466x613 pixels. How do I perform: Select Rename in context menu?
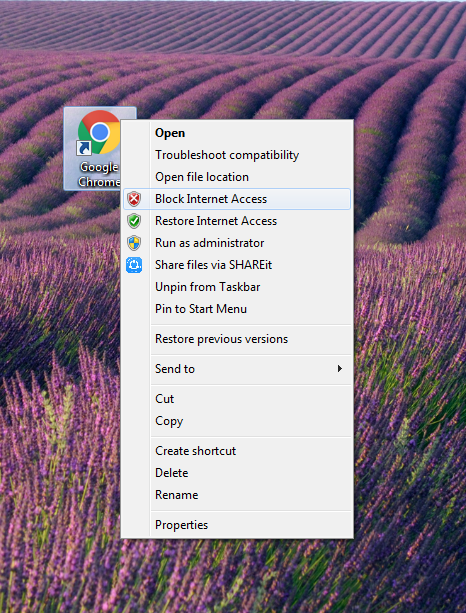tap(237, 495)
